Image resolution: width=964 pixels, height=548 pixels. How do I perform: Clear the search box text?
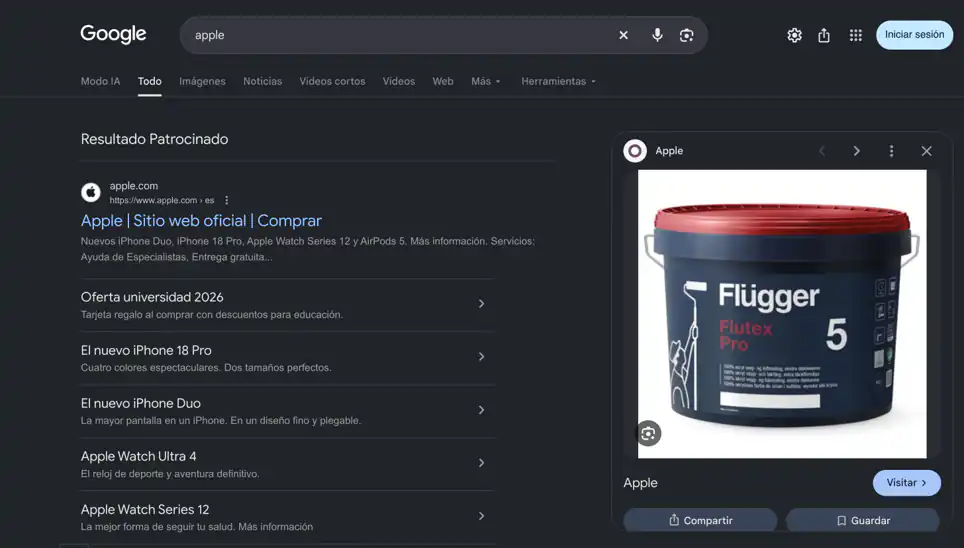(623, 35)
